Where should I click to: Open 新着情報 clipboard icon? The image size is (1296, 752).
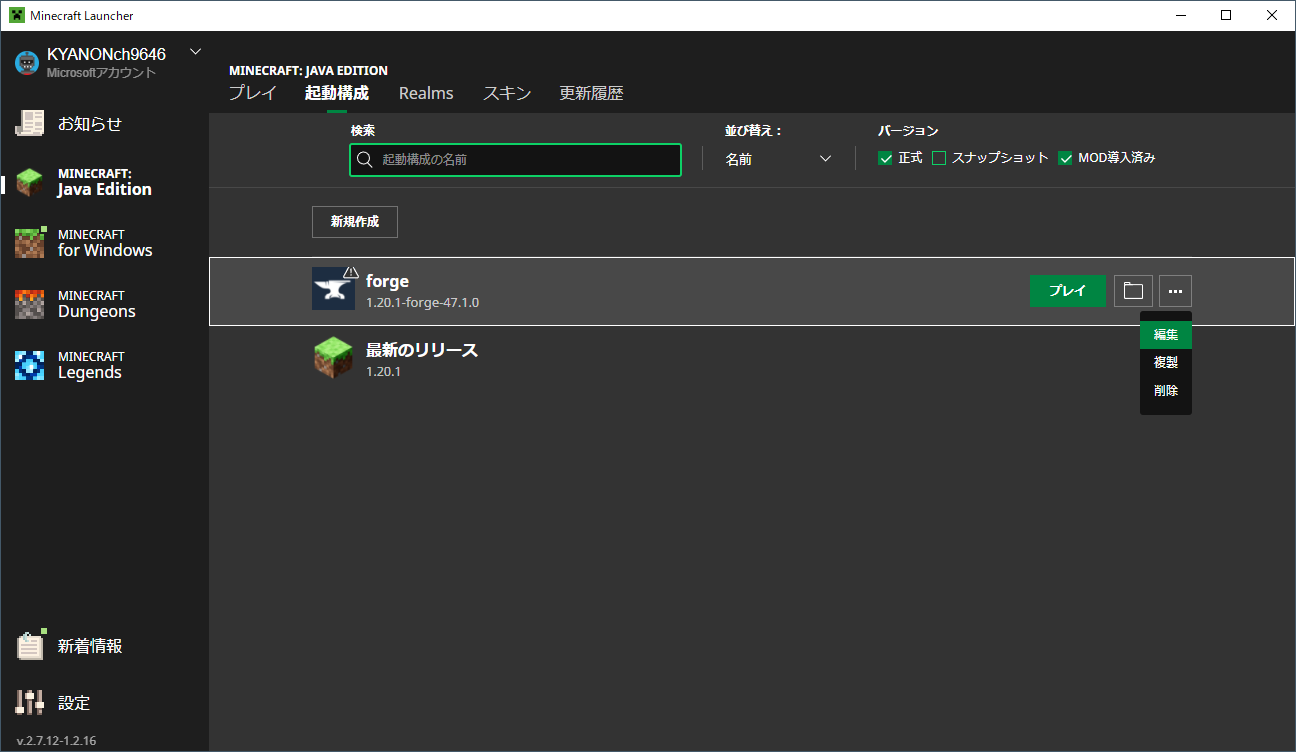30,646
